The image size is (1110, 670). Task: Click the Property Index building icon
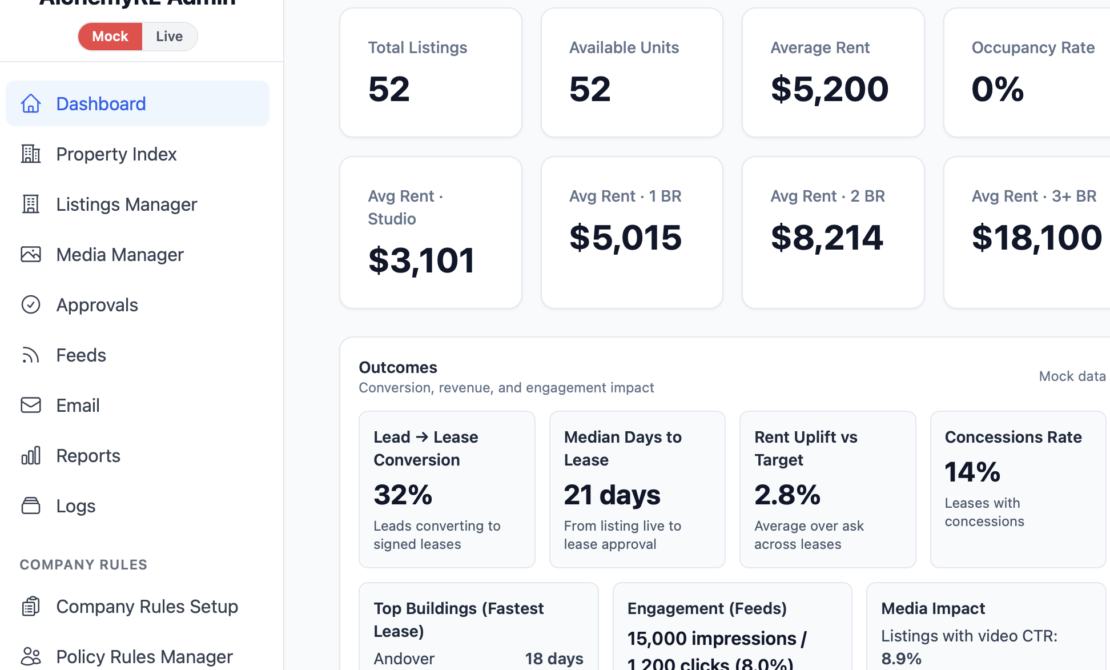pyautogui.click(x=31, y=154)
